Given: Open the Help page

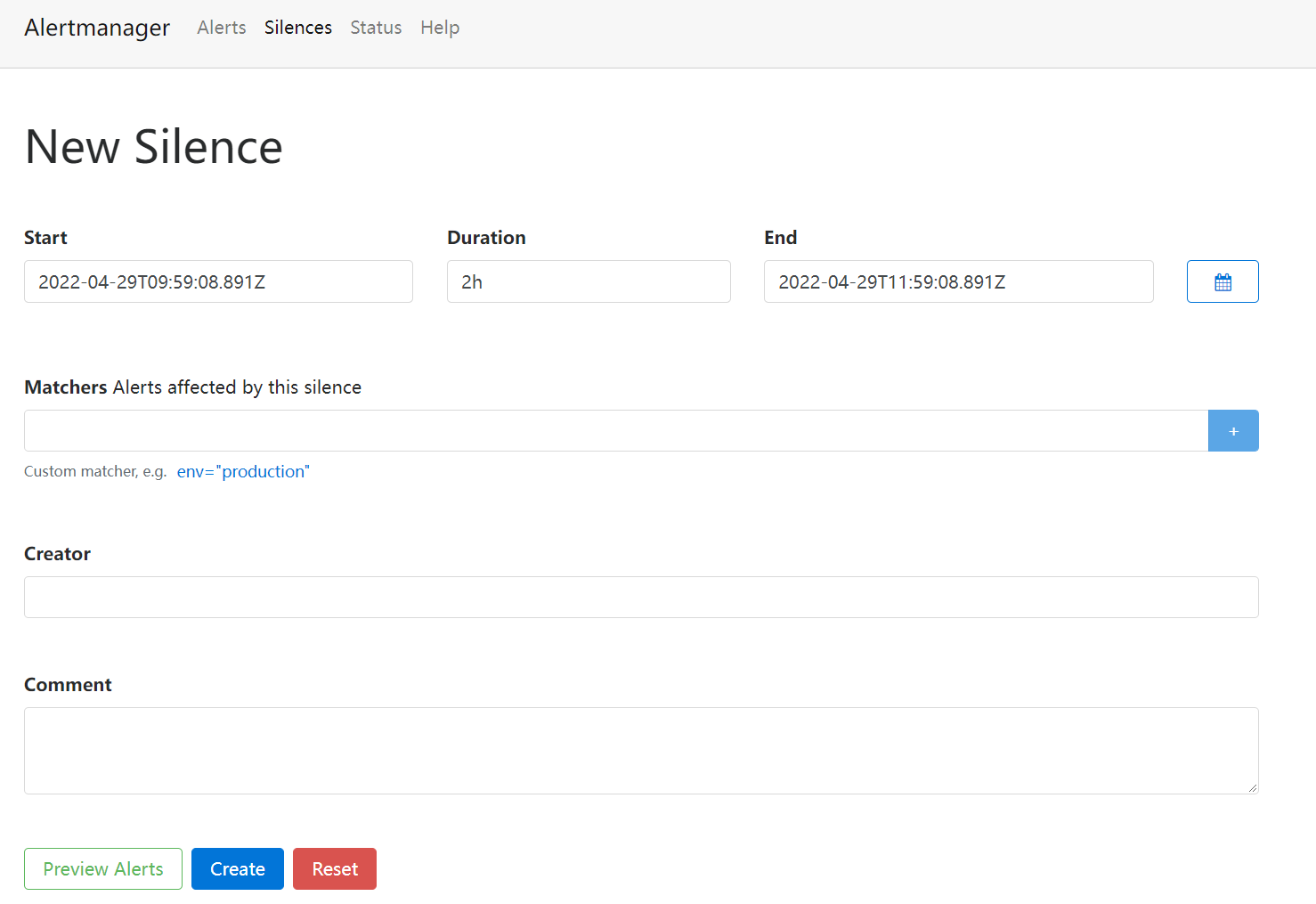Looking at the screenshot, I should point(440,28).
